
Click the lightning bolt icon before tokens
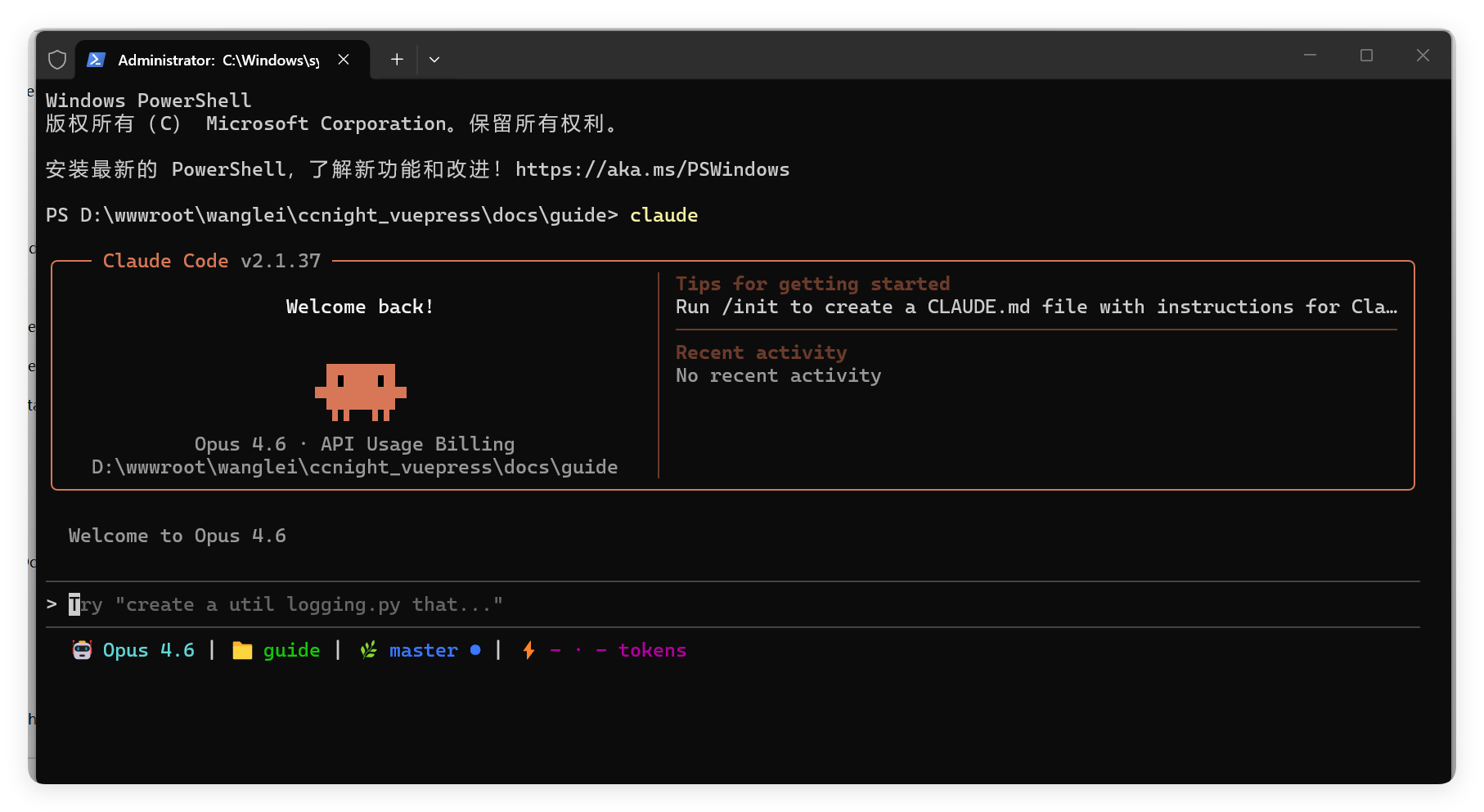(x=529, y=650)
